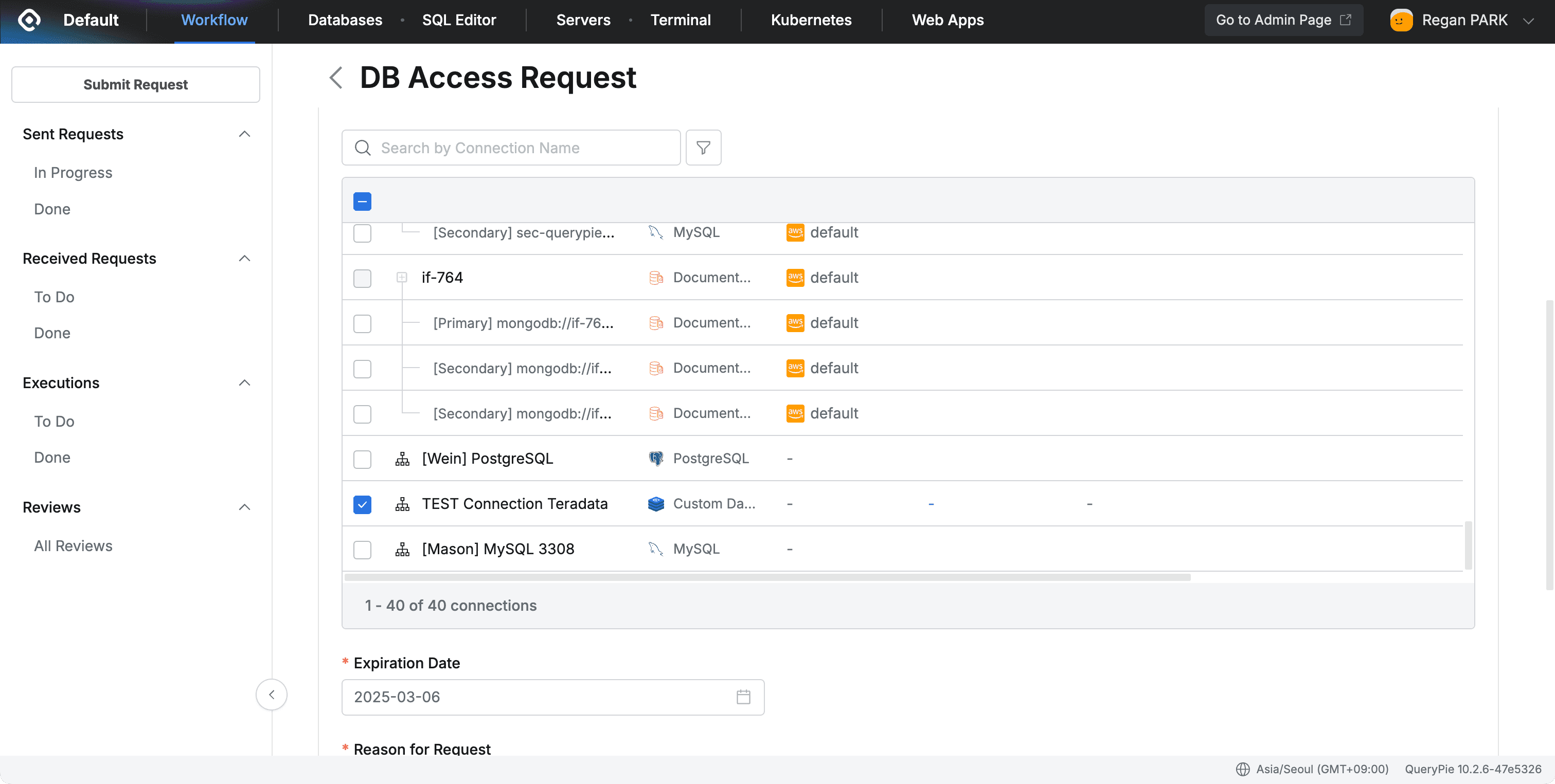Screen dimensions: 1555x784
Task: Switch to the SQL Editor tab
Action: click(459, 20)
